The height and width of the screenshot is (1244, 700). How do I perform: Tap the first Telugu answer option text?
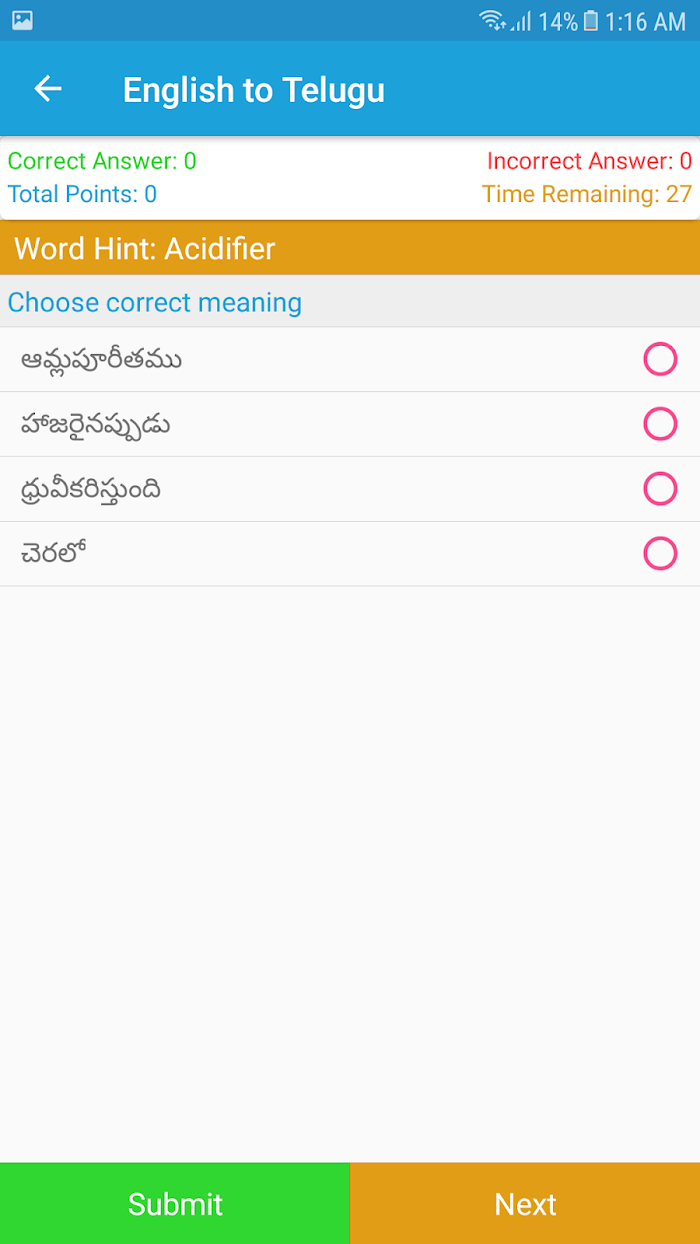pos(101,359)
